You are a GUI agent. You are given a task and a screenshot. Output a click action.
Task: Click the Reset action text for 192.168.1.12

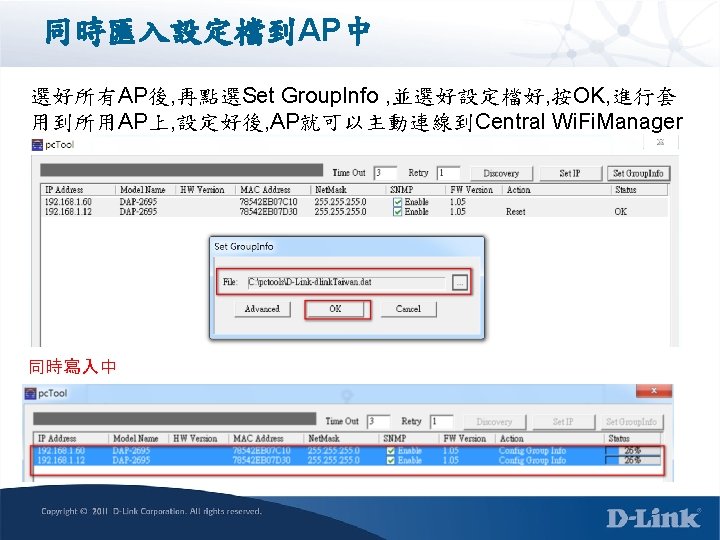516,212
